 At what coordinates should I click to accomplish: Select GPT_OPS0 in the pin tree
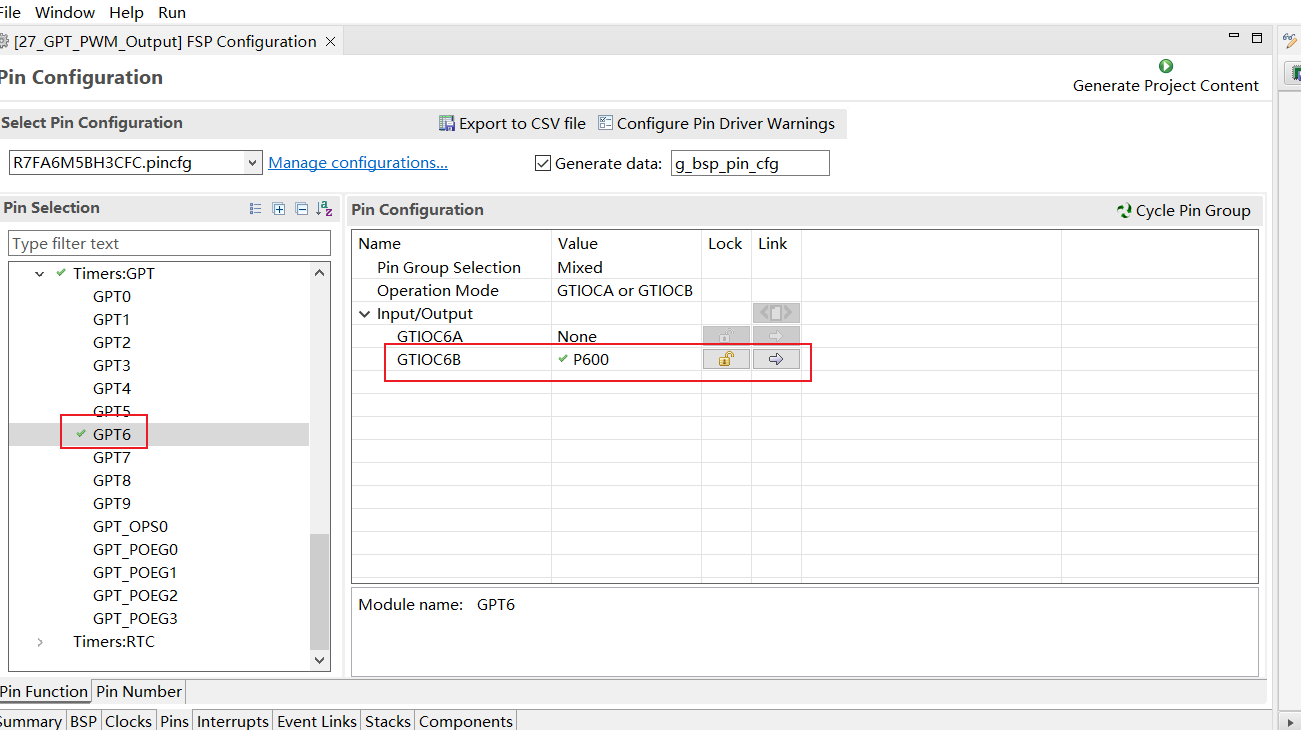click(131, 527)
